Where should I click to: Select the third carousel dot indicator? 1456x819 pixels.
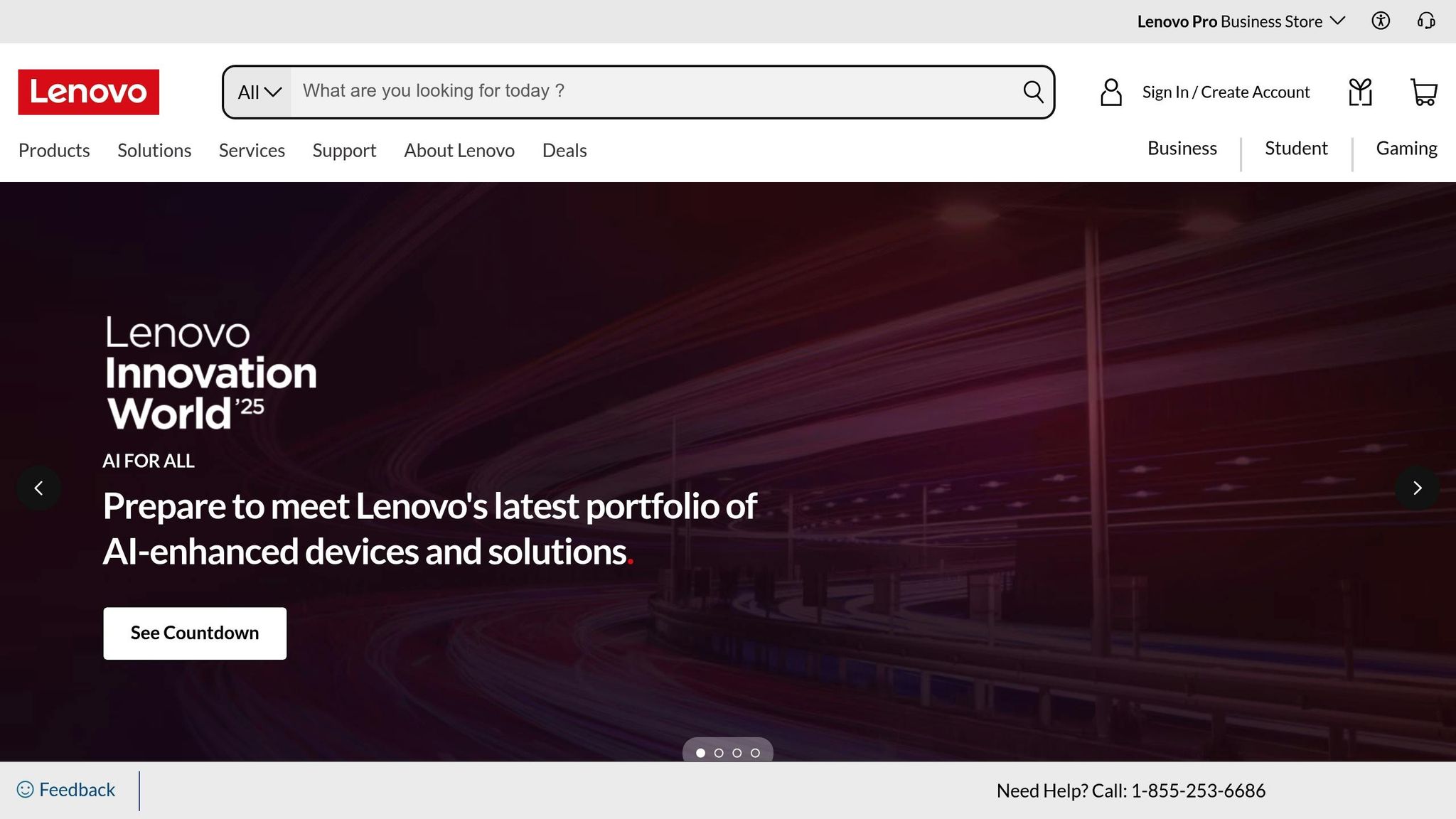[737, 753]
